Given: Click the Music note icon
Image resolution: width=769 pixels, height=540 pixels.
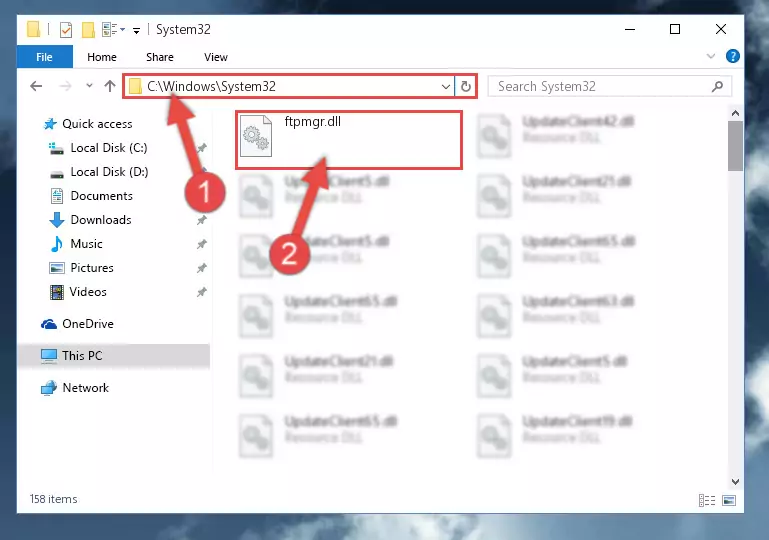Looking at the screenshot, I should tap(57, 244).
